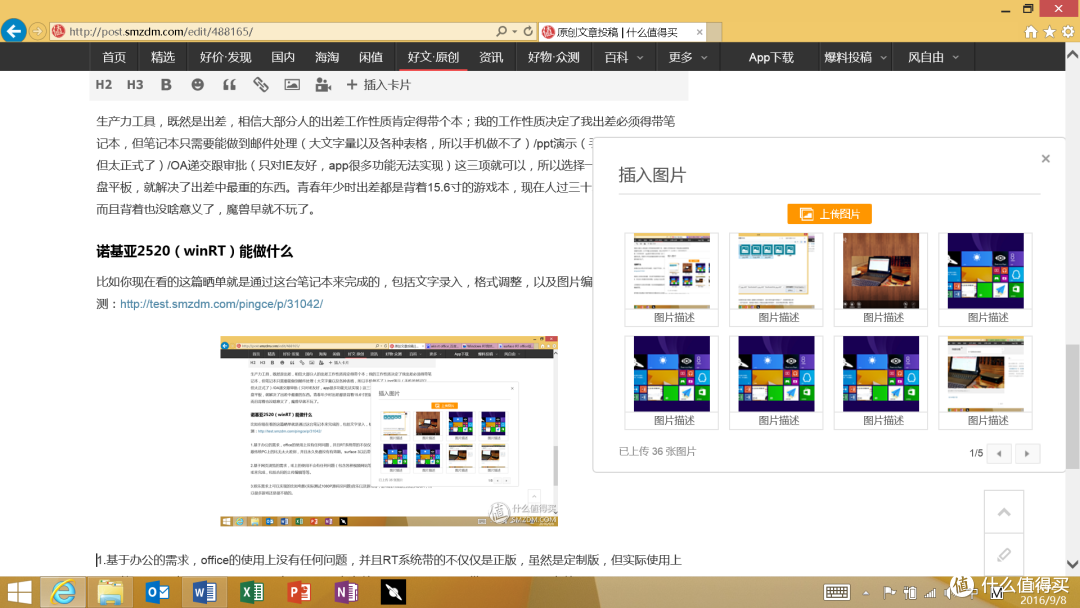Launch Excel from taskbar
1080x608 pixels.
click(251, 592)
